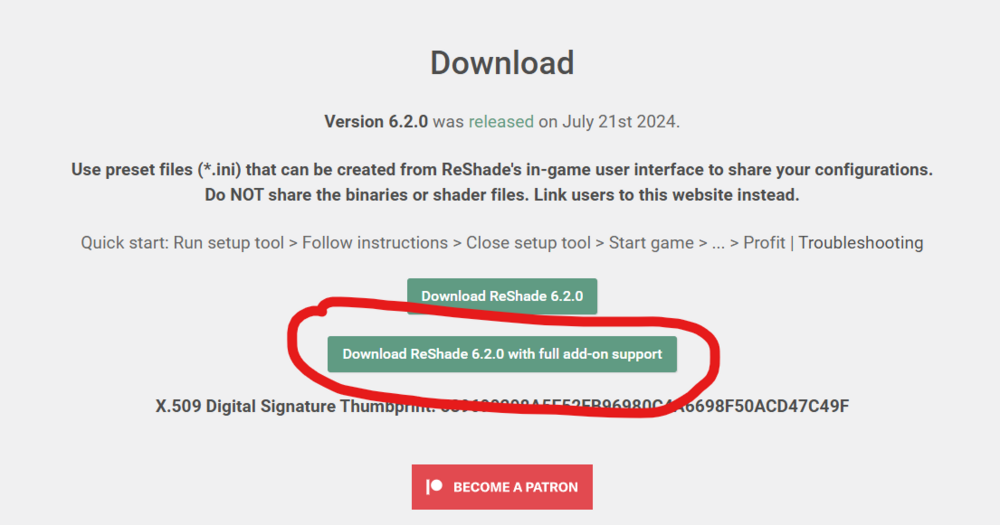Select the bold 'Version 6.2.0' text

(376, 121)
